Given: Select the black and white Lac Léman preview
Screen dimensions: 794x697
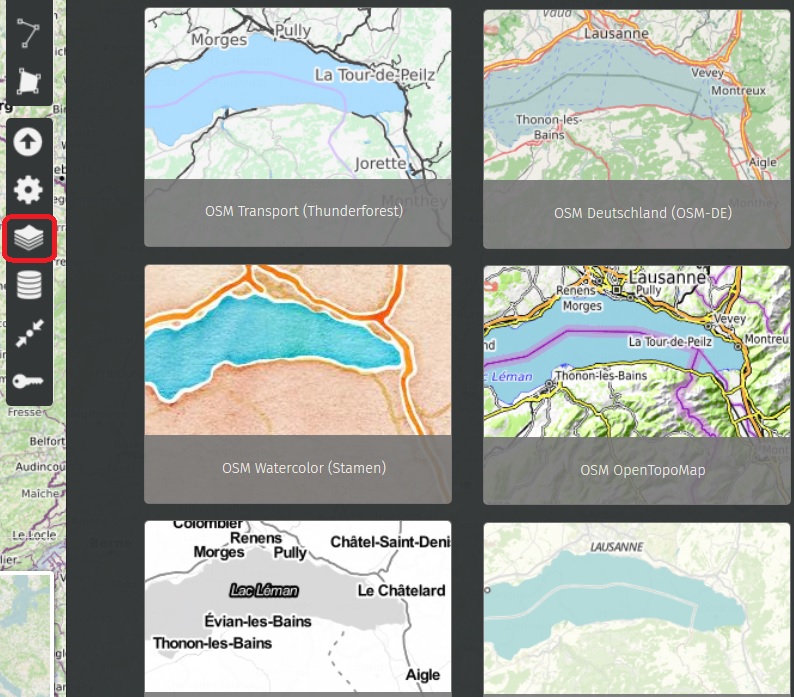Looking at the screenshot, I should (298, 607).
